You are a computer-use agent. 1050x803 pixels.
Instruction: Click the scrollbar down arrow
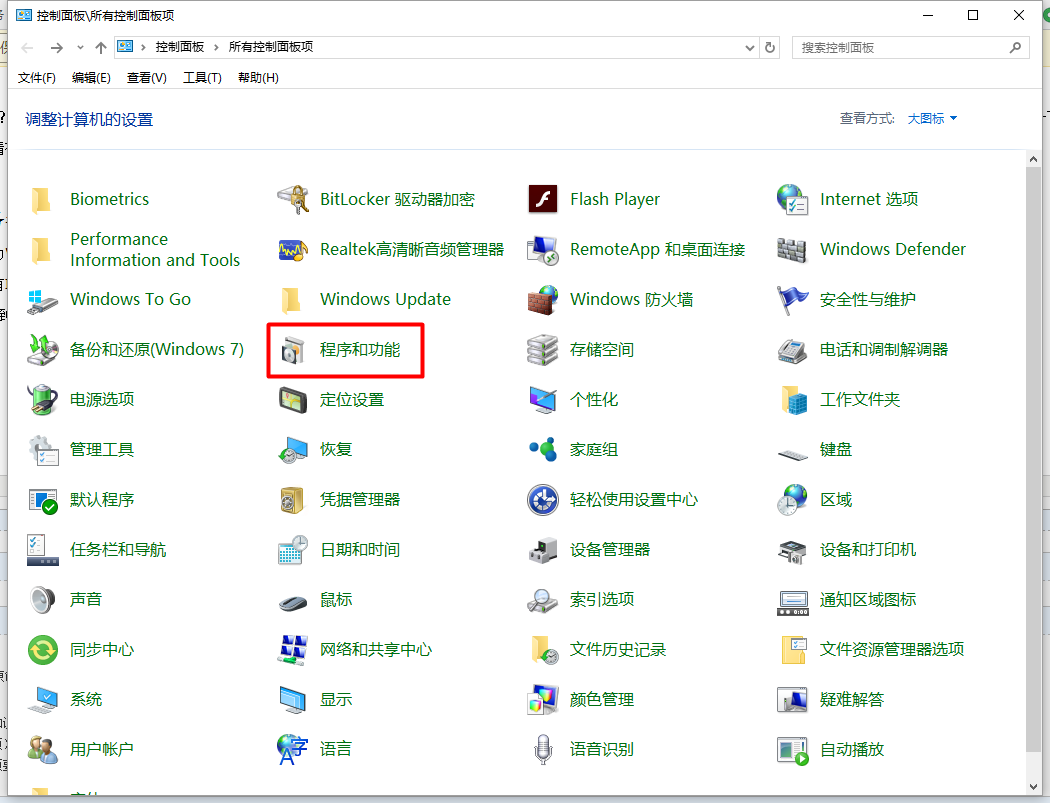tap(1033, 787)
